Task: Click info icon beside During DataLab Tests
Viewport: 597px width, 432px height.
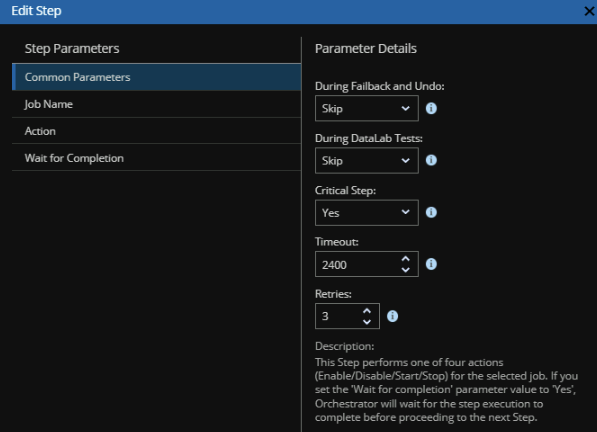Action: (431, 160)
